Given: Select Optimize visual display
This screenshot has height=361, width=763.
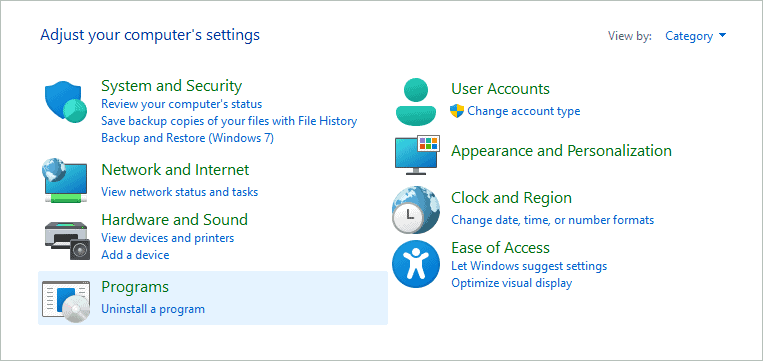Looking at the screenshot, I should [x=511, y=283].
